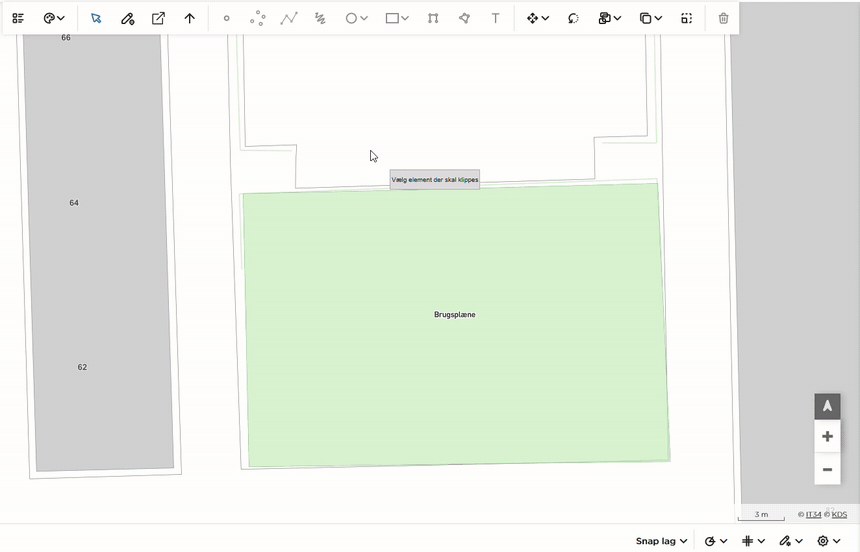Select the circle drawing tool
This screenshot has height=552, width=860.
351,18
